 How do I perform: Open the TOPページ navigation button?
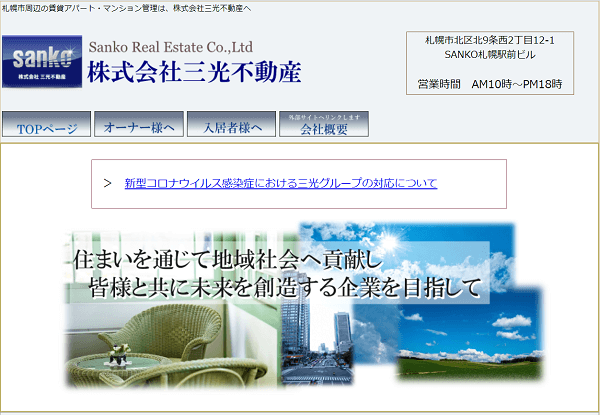click(46, 124)
